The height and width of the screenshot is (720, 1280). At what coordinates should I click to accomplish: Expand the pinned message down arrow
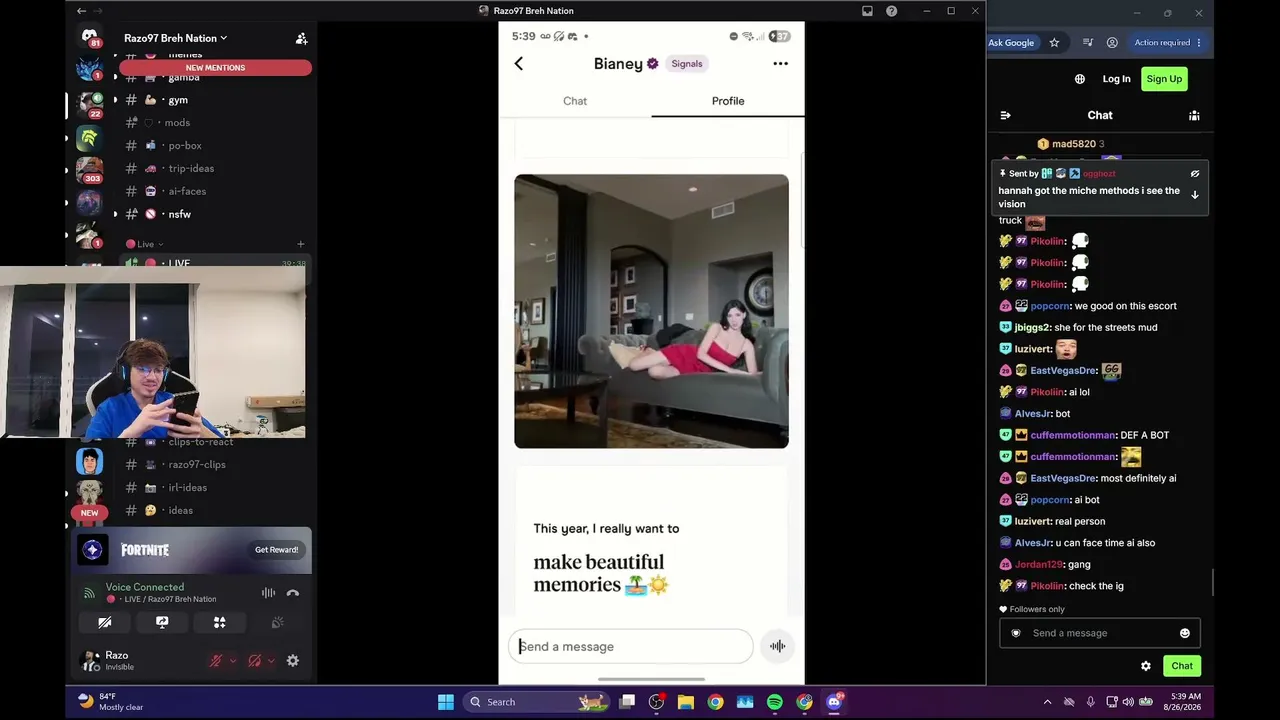[1195, 195]
